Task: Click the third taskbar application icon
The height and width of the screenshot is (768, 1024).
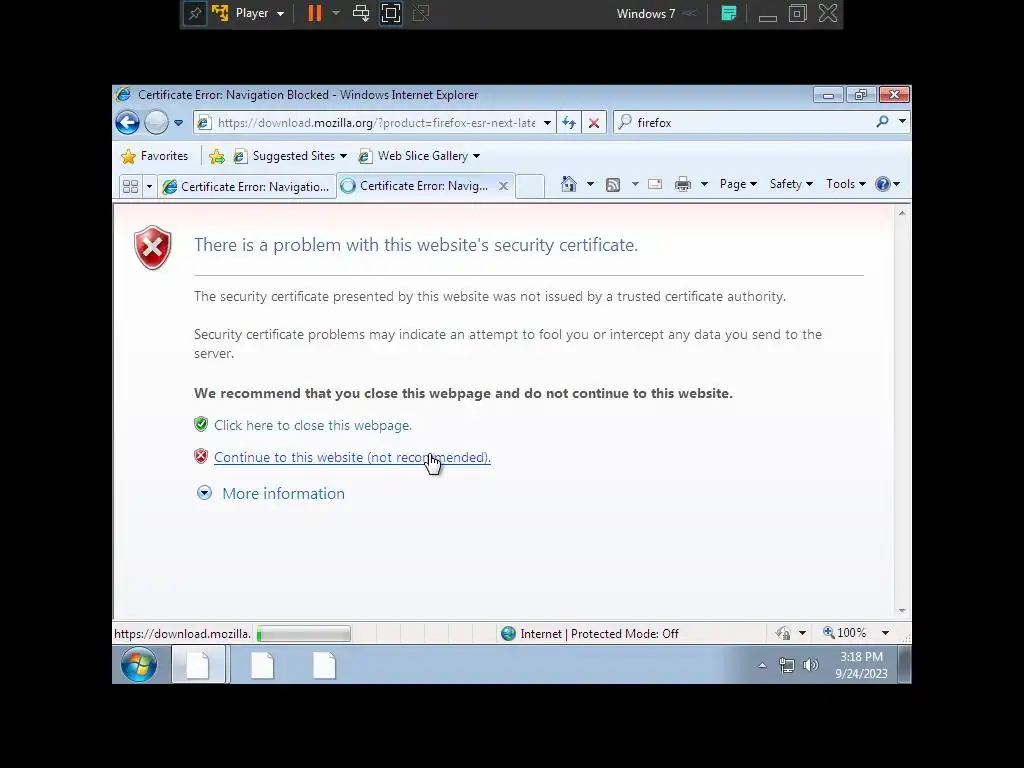Action: 325,665
